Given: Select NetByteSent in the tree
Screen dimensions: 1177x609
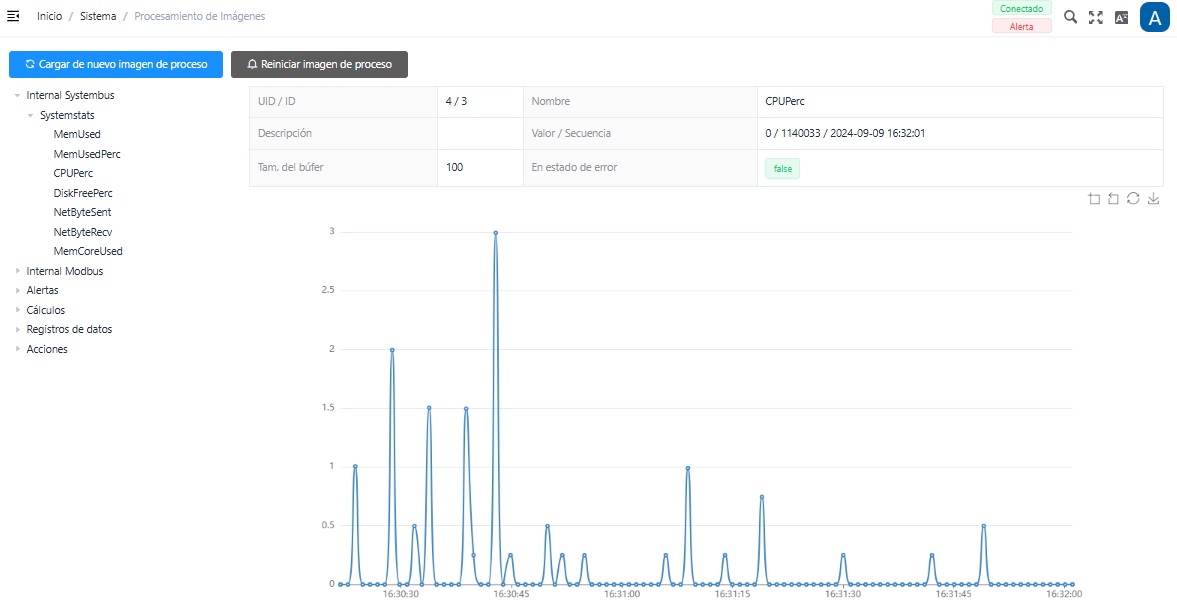Looking at the screenshot, I should tap(83, 213).
